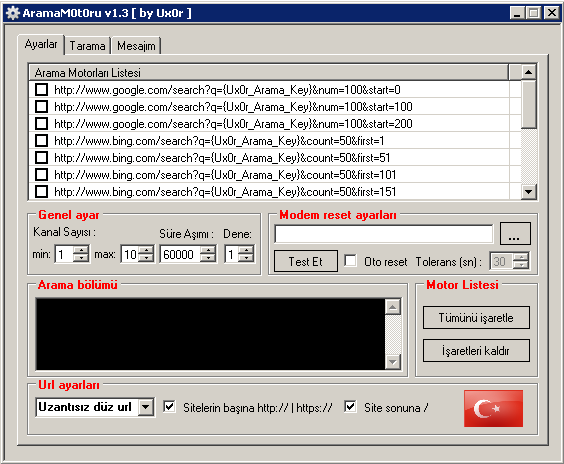This screenshot has width=564, height=464.
Task: Click the Arama Motorları Listesi column header
Action: coord(269,73)
